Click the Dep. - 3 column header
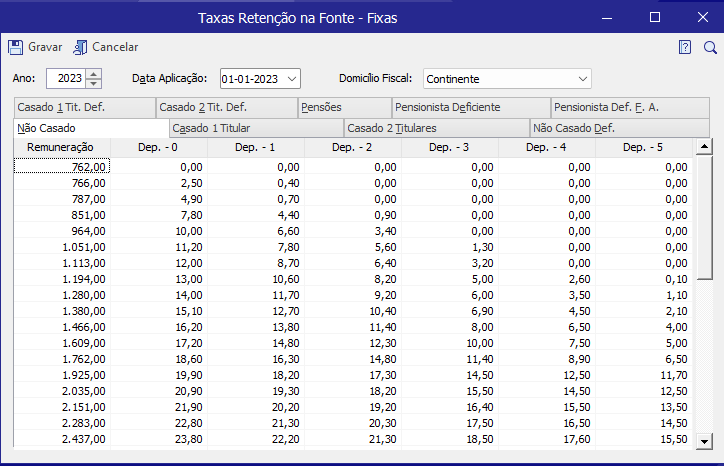724x466 pixels. [x=448, y=147]
